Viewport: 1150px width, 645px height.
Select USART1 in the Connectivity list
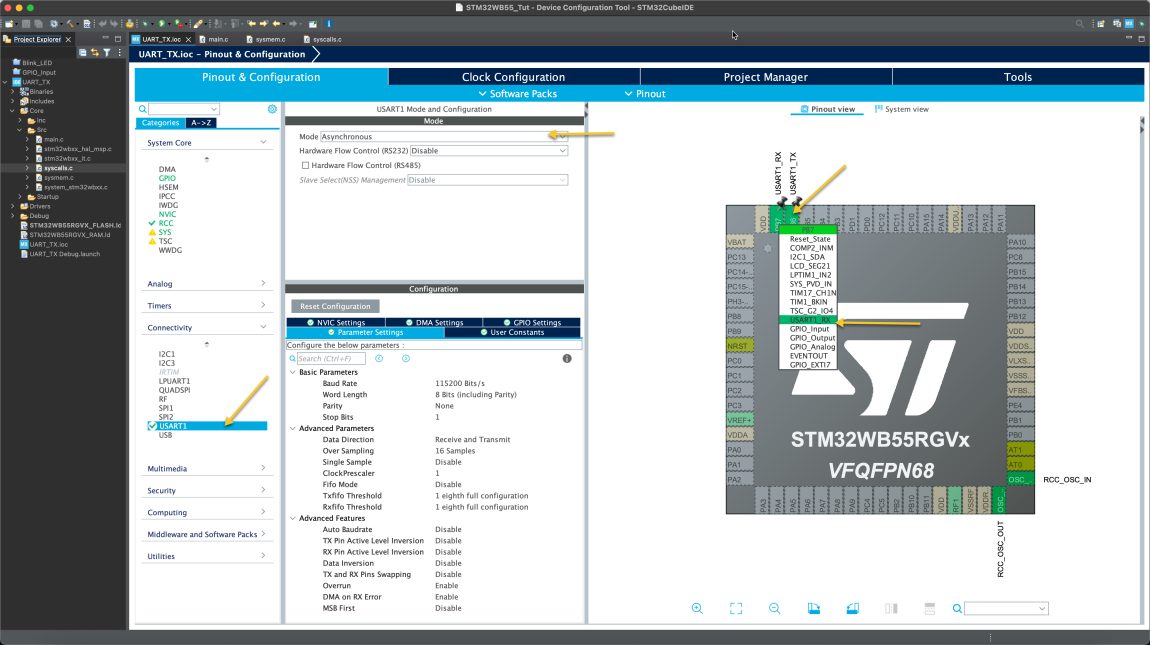click(170, 424)
